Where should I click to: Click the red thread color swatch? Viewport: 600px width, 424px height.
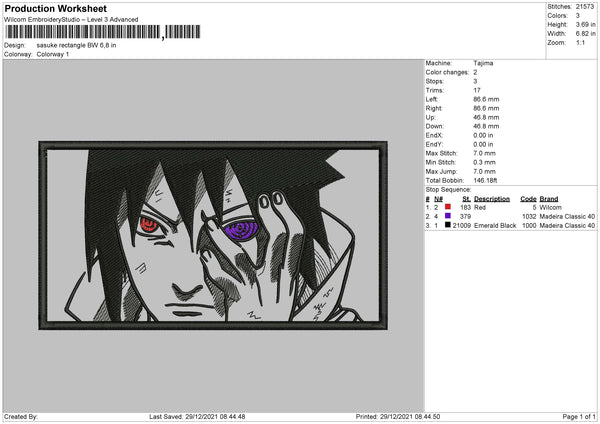click(x=448, y=207)
